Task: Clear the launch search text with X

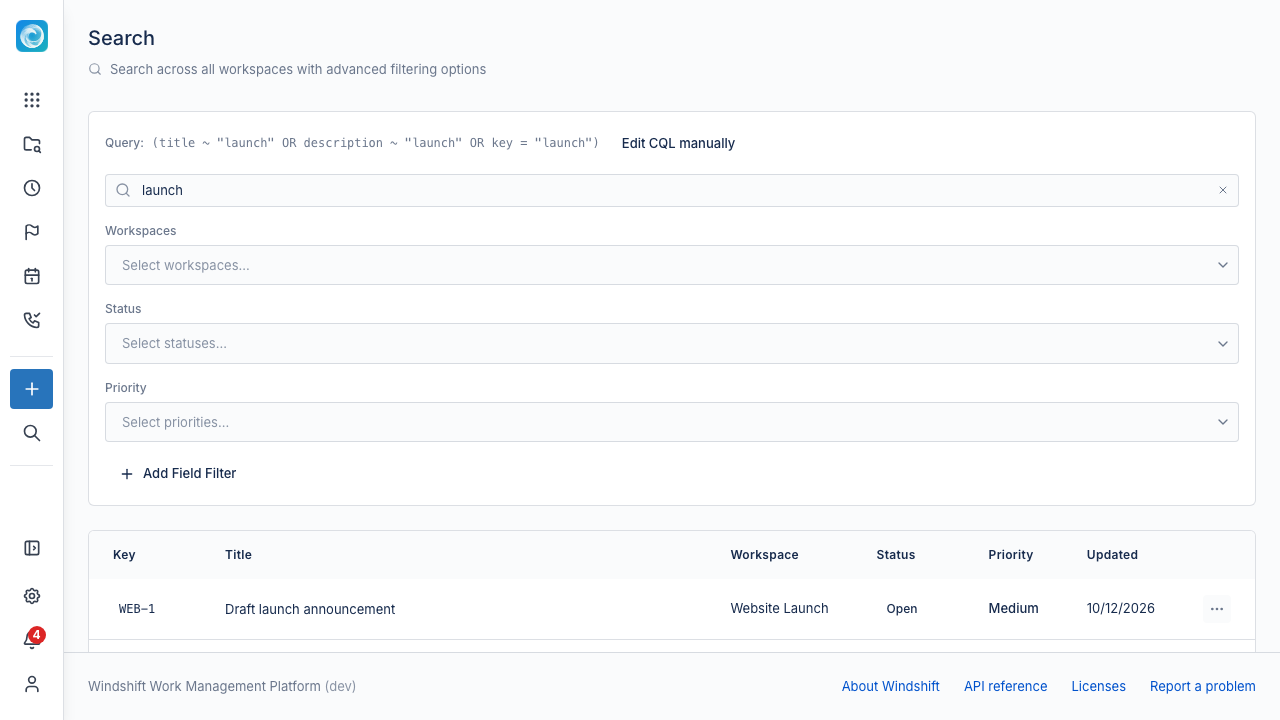Action: [x=1222, y=190]
